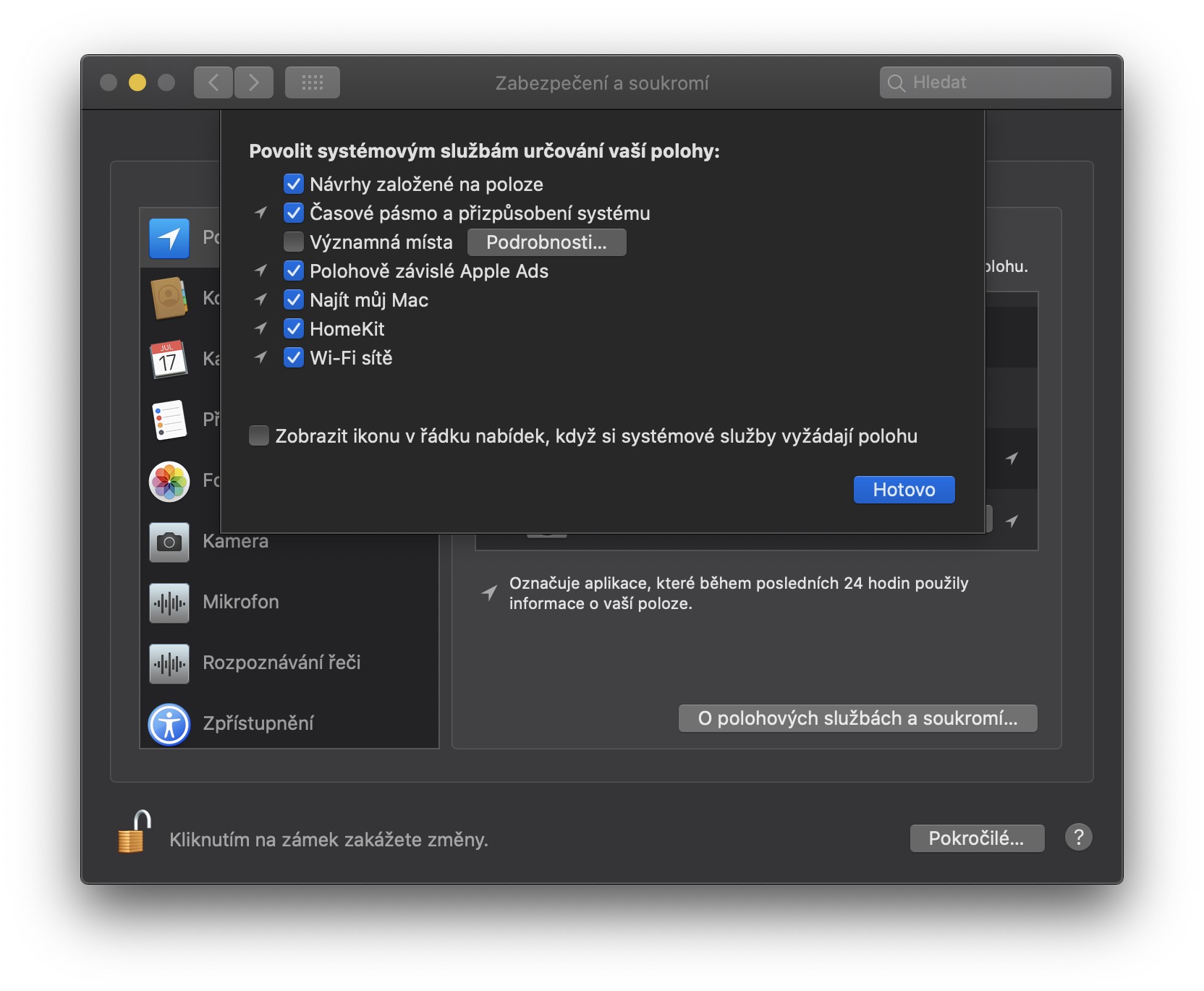
Task: Select the Calendar icon showing 17
Action: (x=169, y=359)
